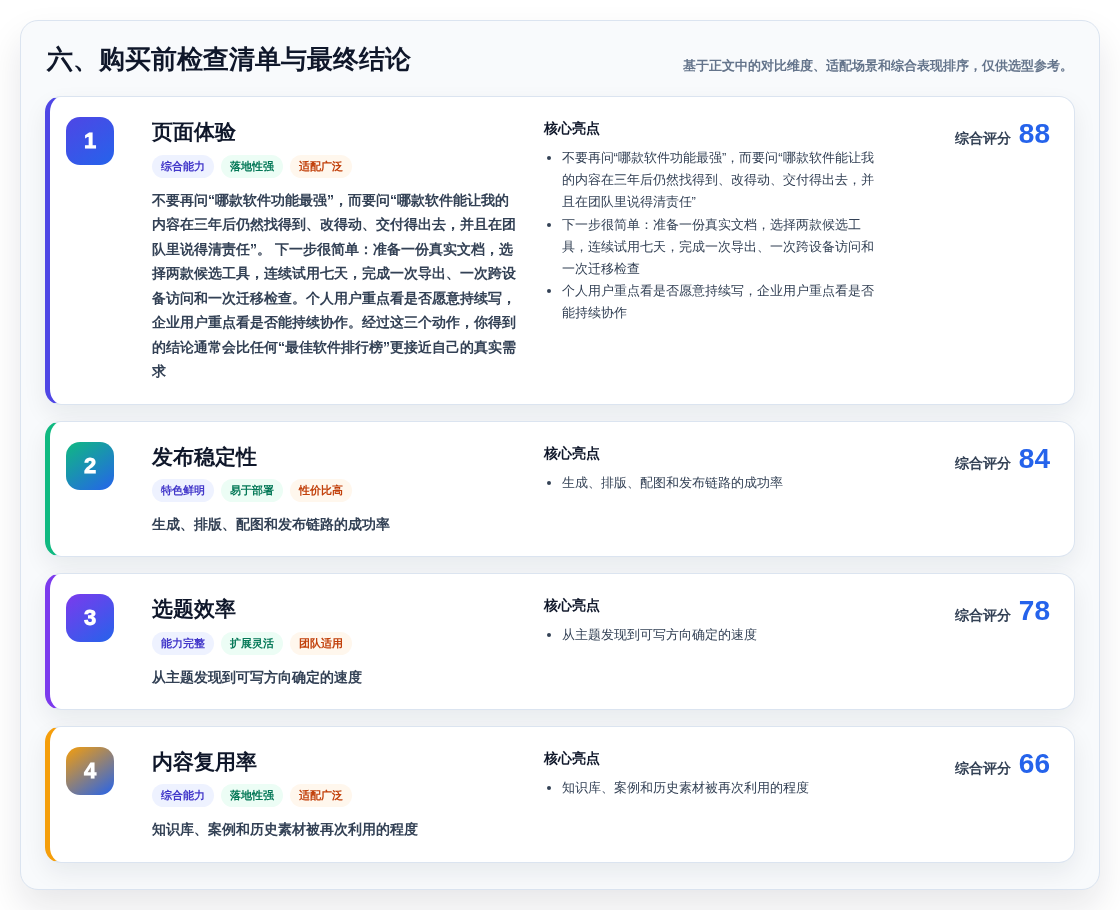The image size is (1120, 910).
Task: Select the 特色鲜明 tag
Action: pyautogui.click(x=183, y=491)
